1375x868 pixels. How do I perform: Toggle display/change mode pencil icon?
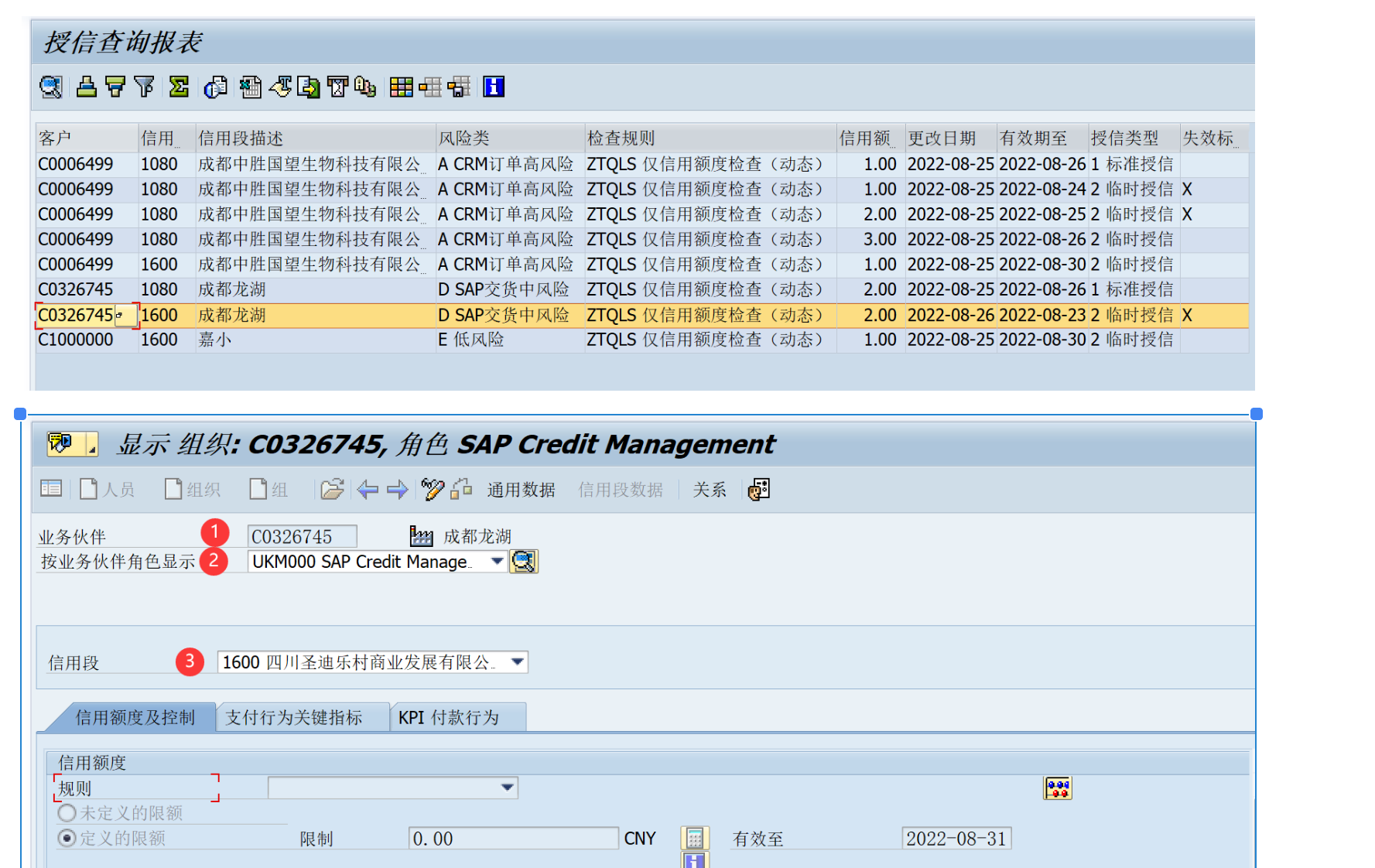tap(432, 489)
